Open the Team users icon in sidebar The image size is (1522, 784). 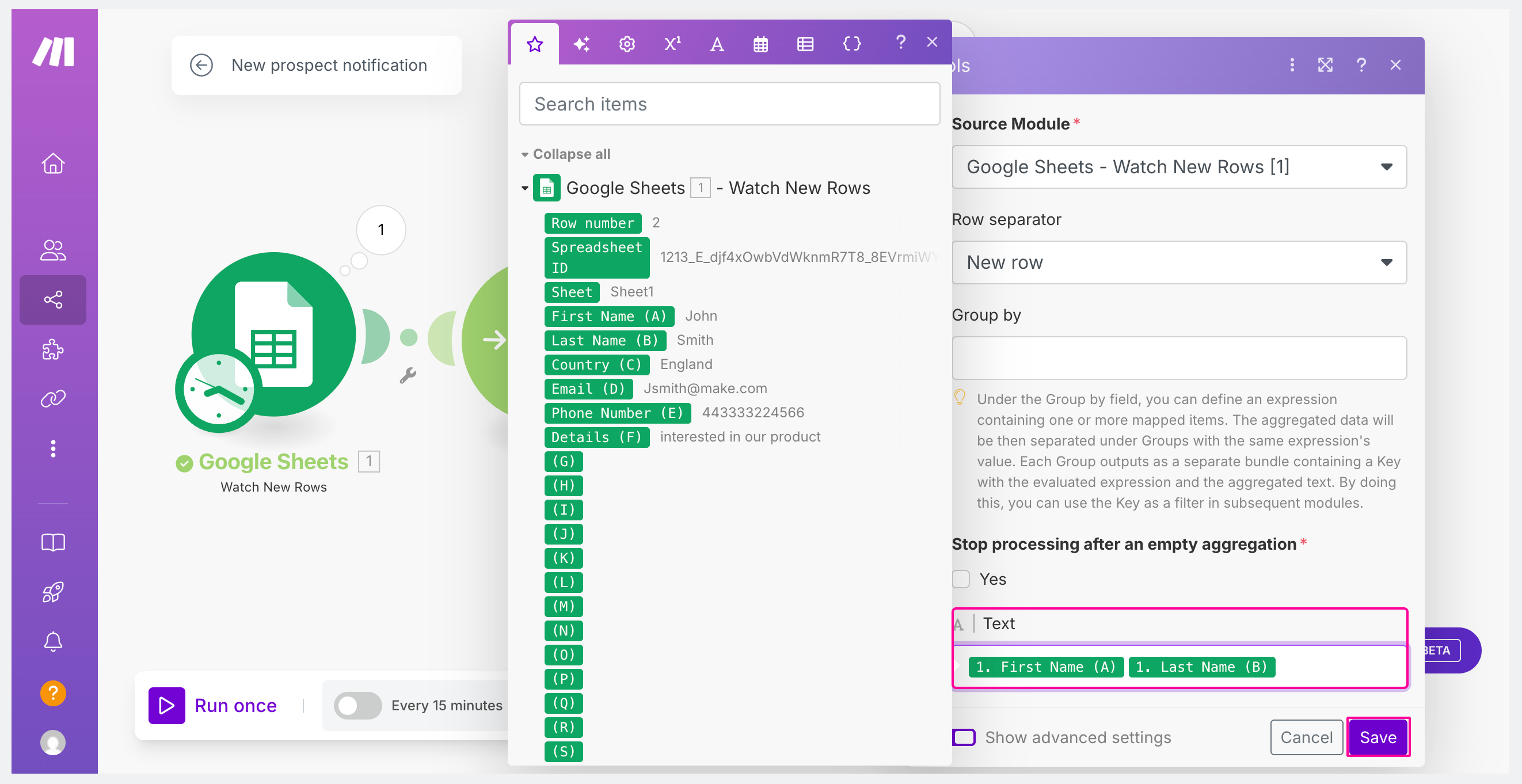click(53, 250)
